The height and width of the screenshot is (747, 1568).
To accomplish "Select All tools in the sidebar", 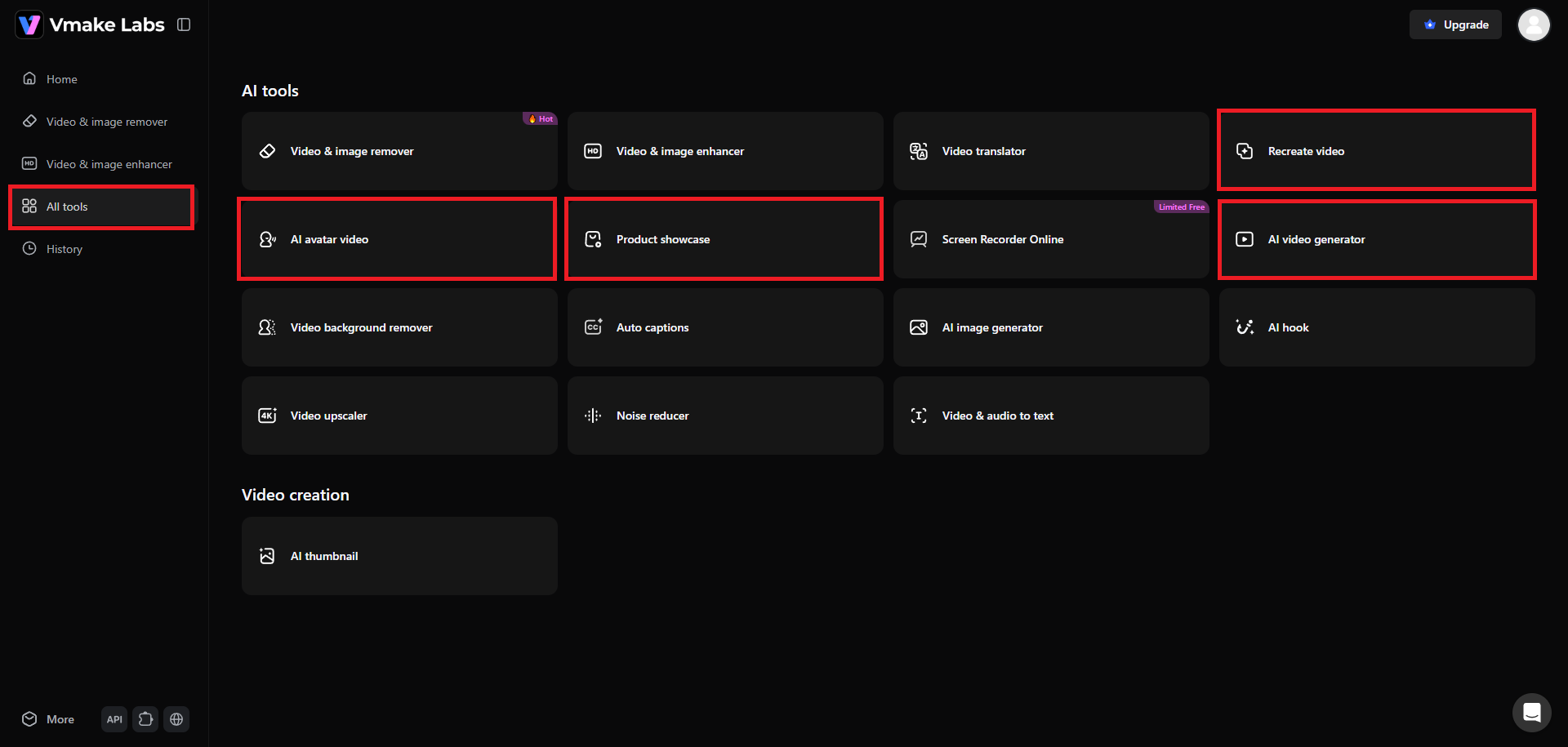I will 101,207.
